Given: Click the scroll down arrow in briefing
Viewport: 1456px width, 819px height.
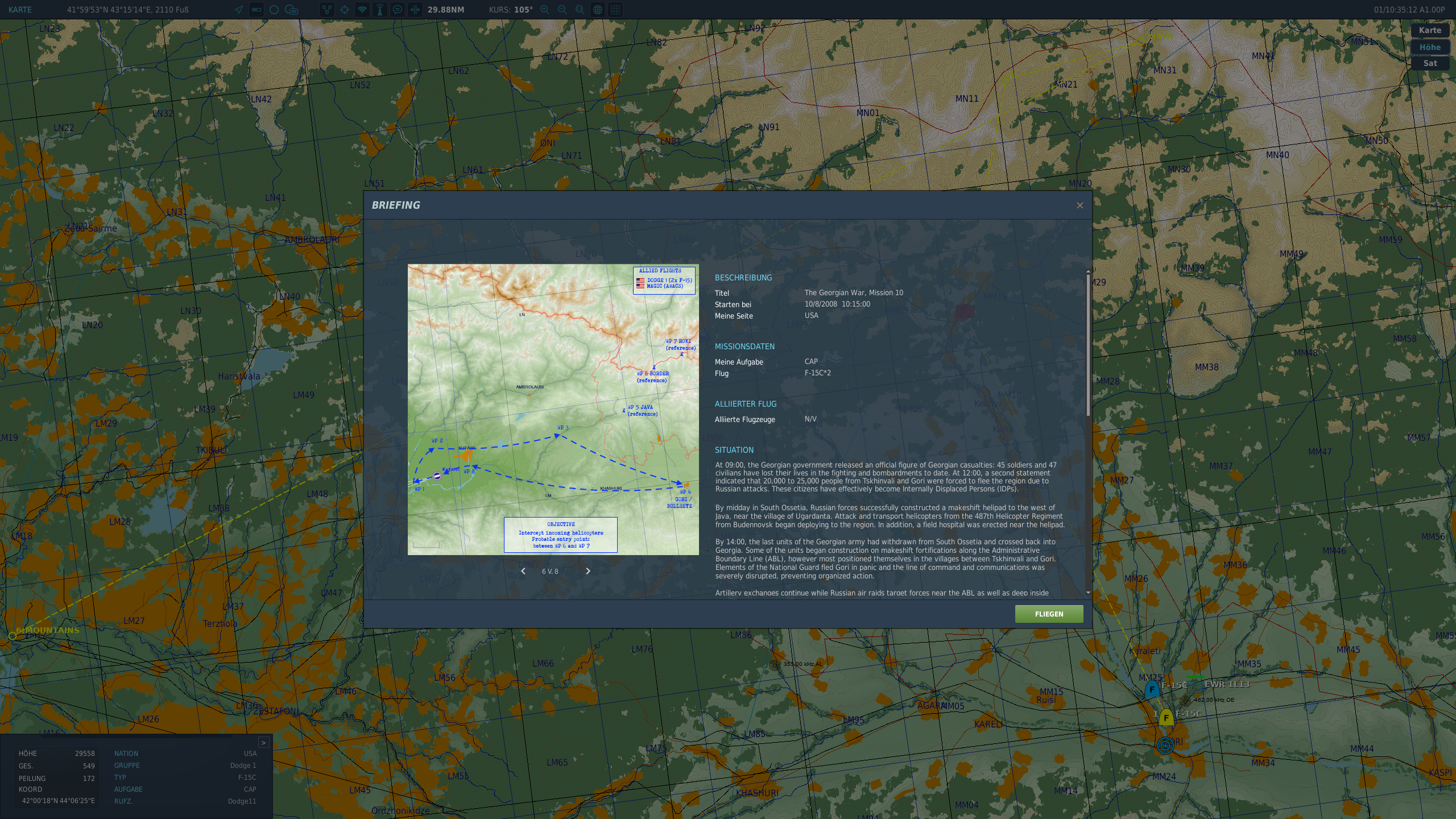Looking at the screenshot, I should coord(1088,593).
